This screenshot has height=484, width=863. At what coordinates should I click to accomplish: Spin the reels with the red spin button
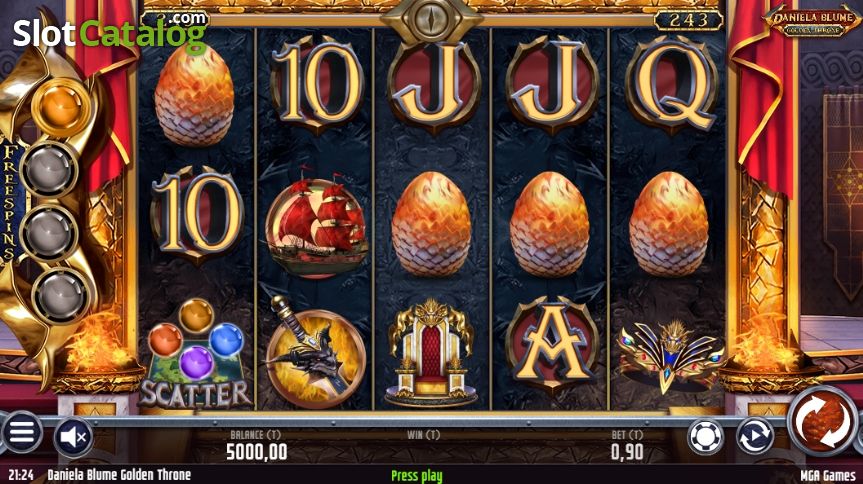[822, 421]
